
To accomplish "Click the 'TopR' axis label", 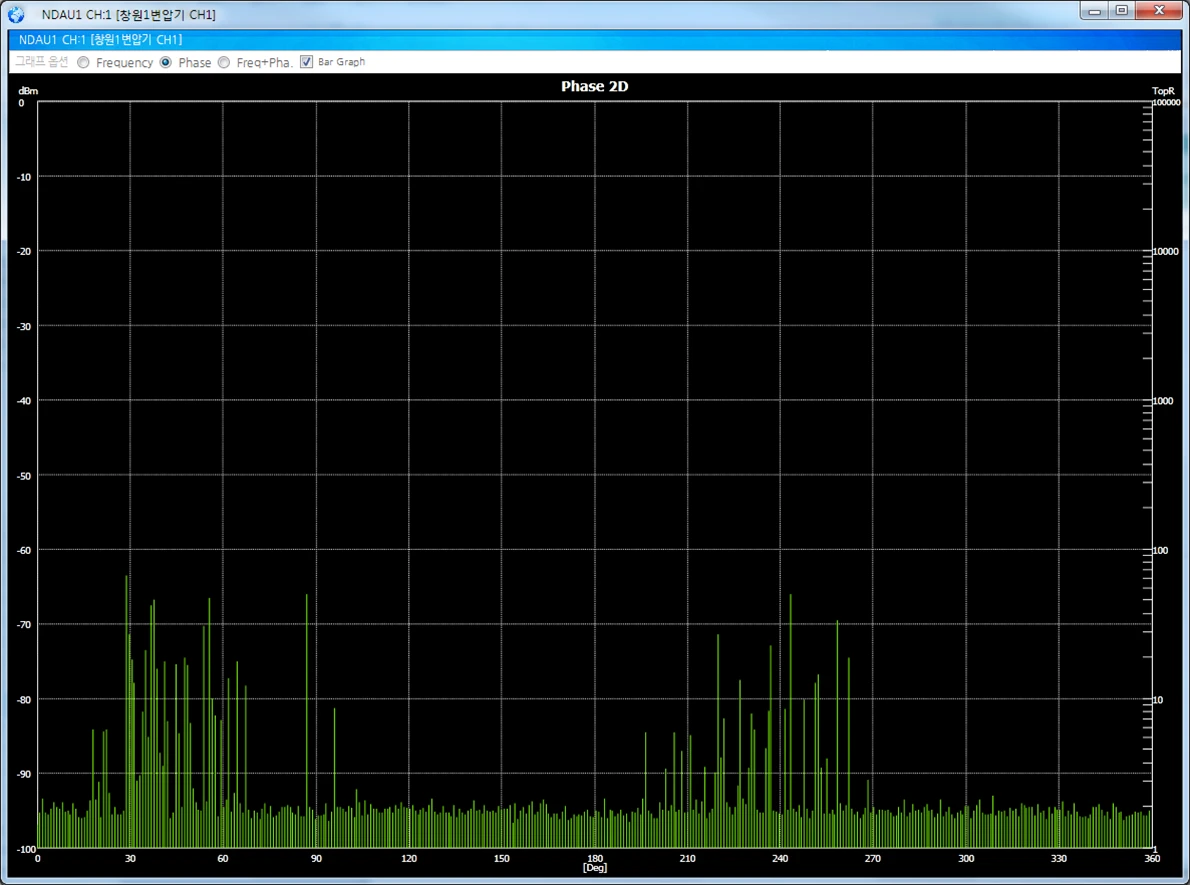I will (x=1163, y=91).
